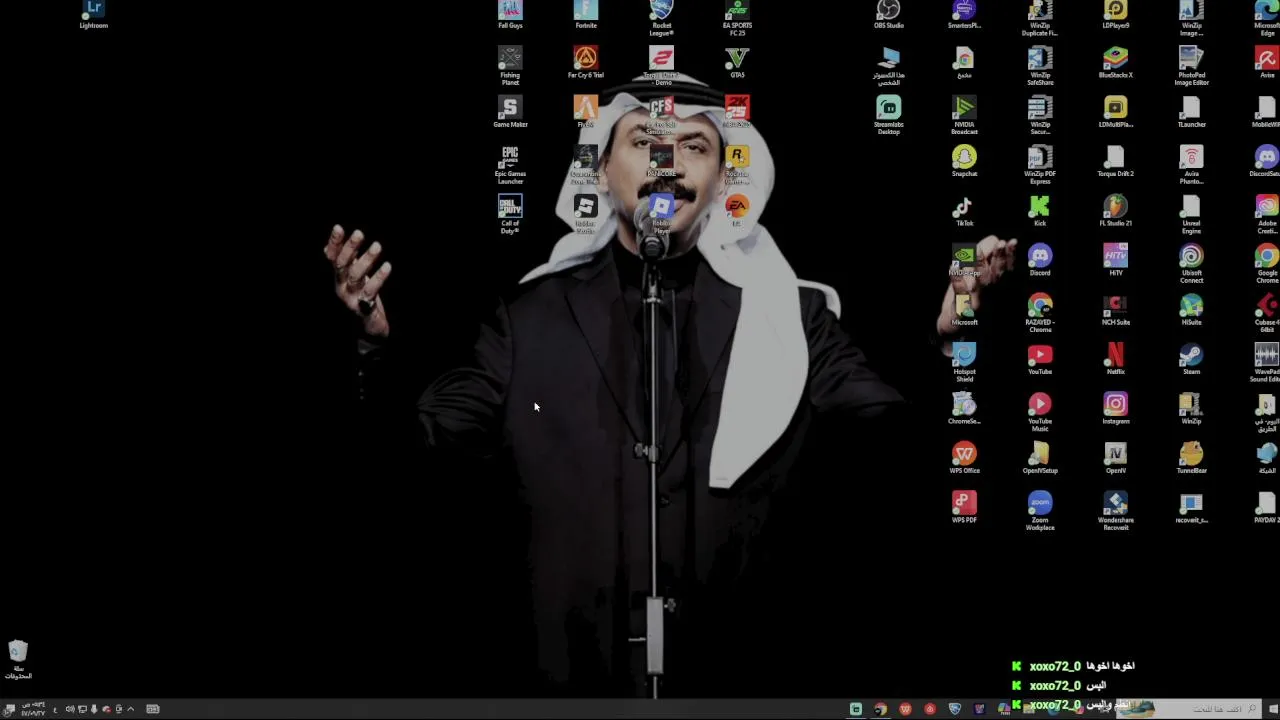Open the LDPlayer9 desktop icon

pos(1115,13)
